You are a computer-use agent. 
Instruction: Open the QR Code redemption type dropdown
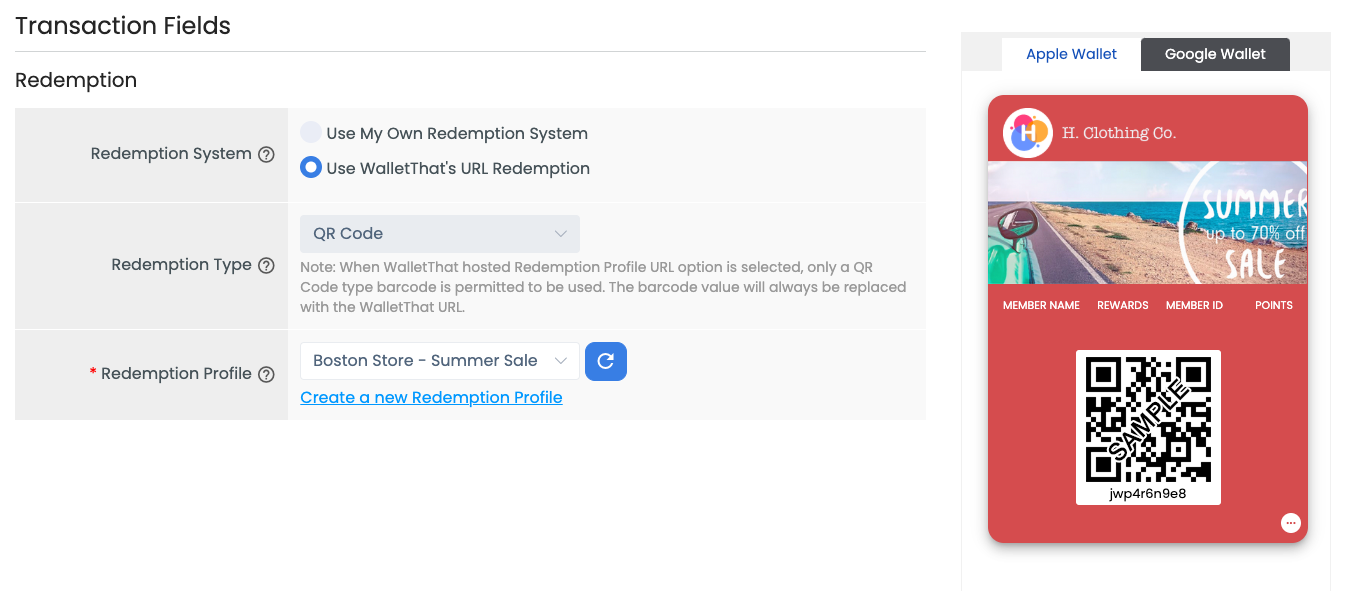439,233
